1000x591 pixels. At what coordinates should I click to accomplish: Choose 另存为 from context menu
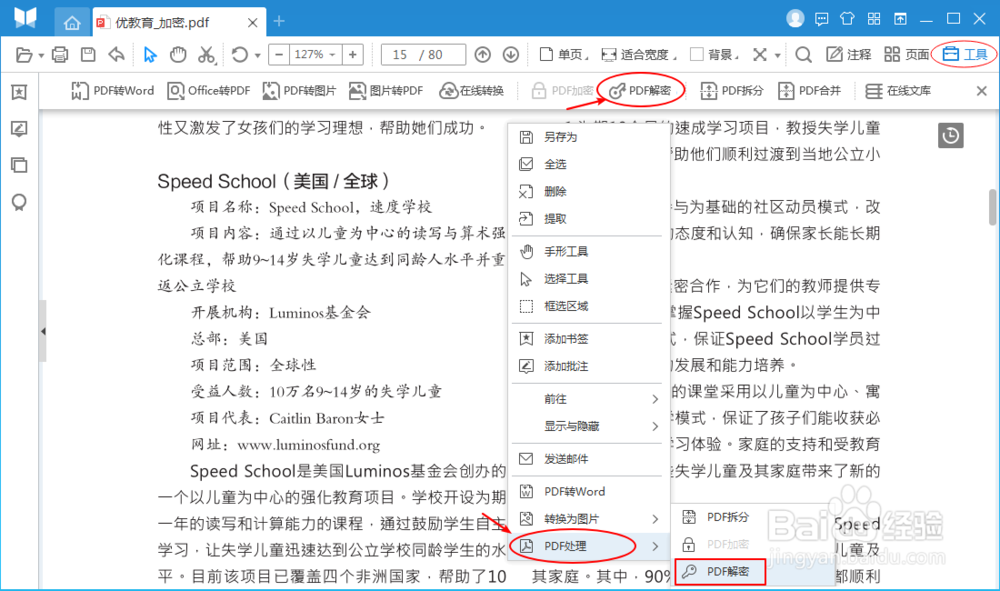(590, 137)
